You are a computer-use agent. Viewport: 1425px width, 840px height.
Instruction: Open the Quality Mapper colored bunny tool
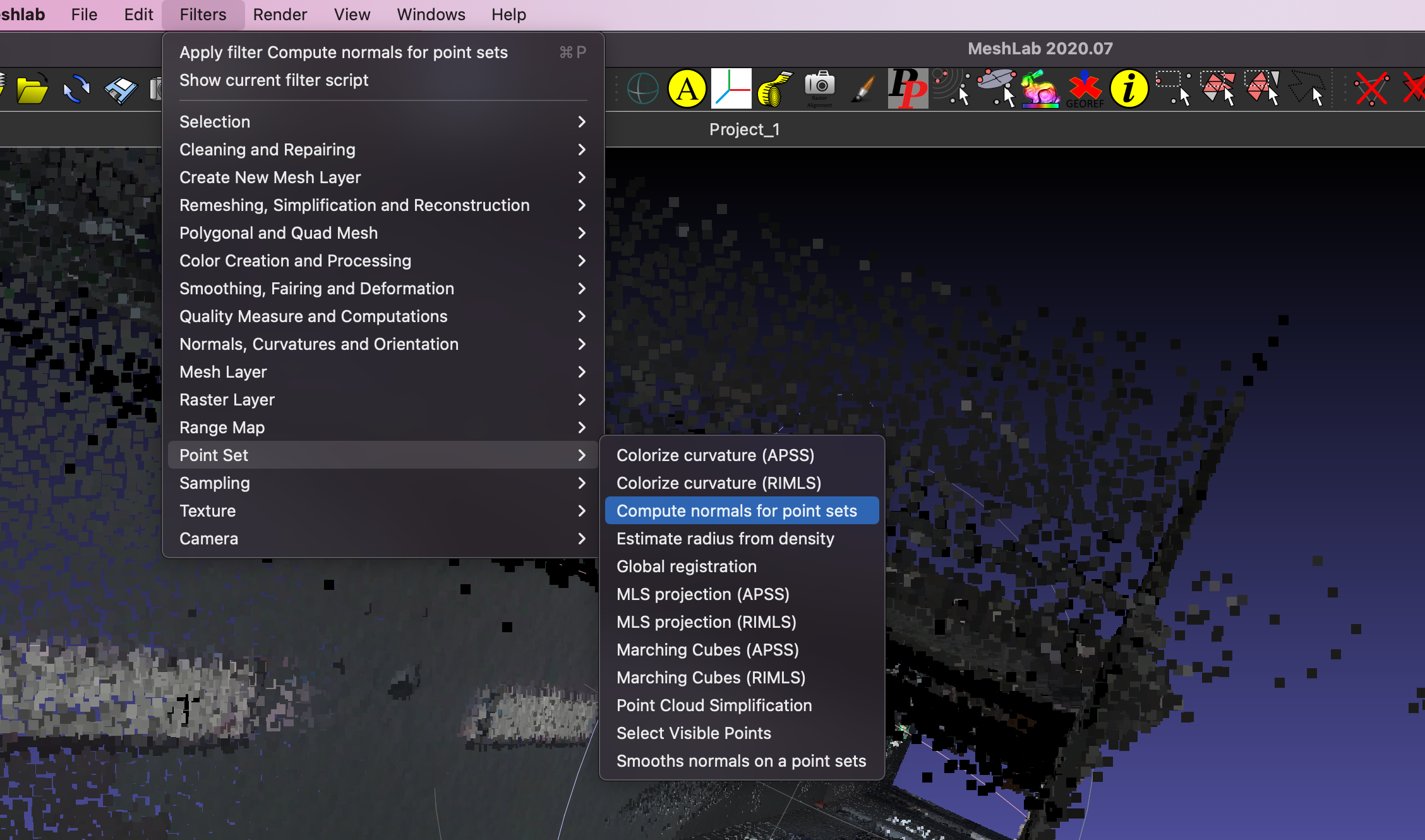1040,88
